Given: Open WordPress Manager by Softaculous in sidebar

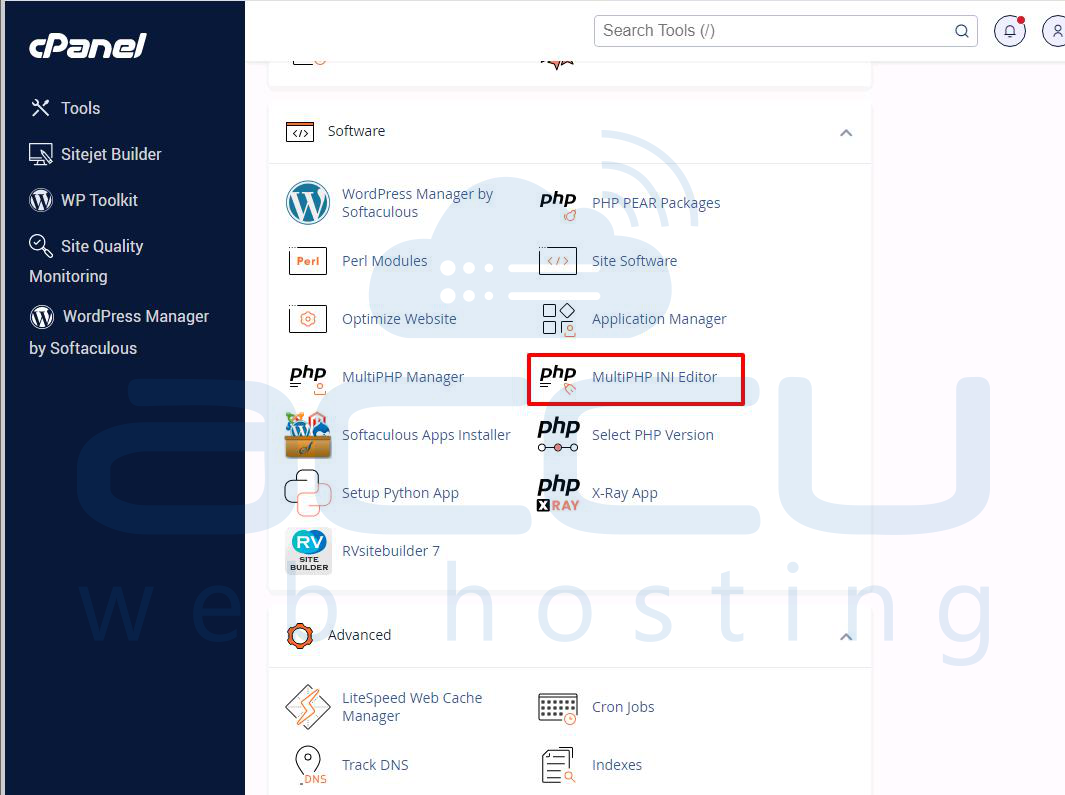Looking at the screenshot, I should pyautogui.click(x=119, y=332).
